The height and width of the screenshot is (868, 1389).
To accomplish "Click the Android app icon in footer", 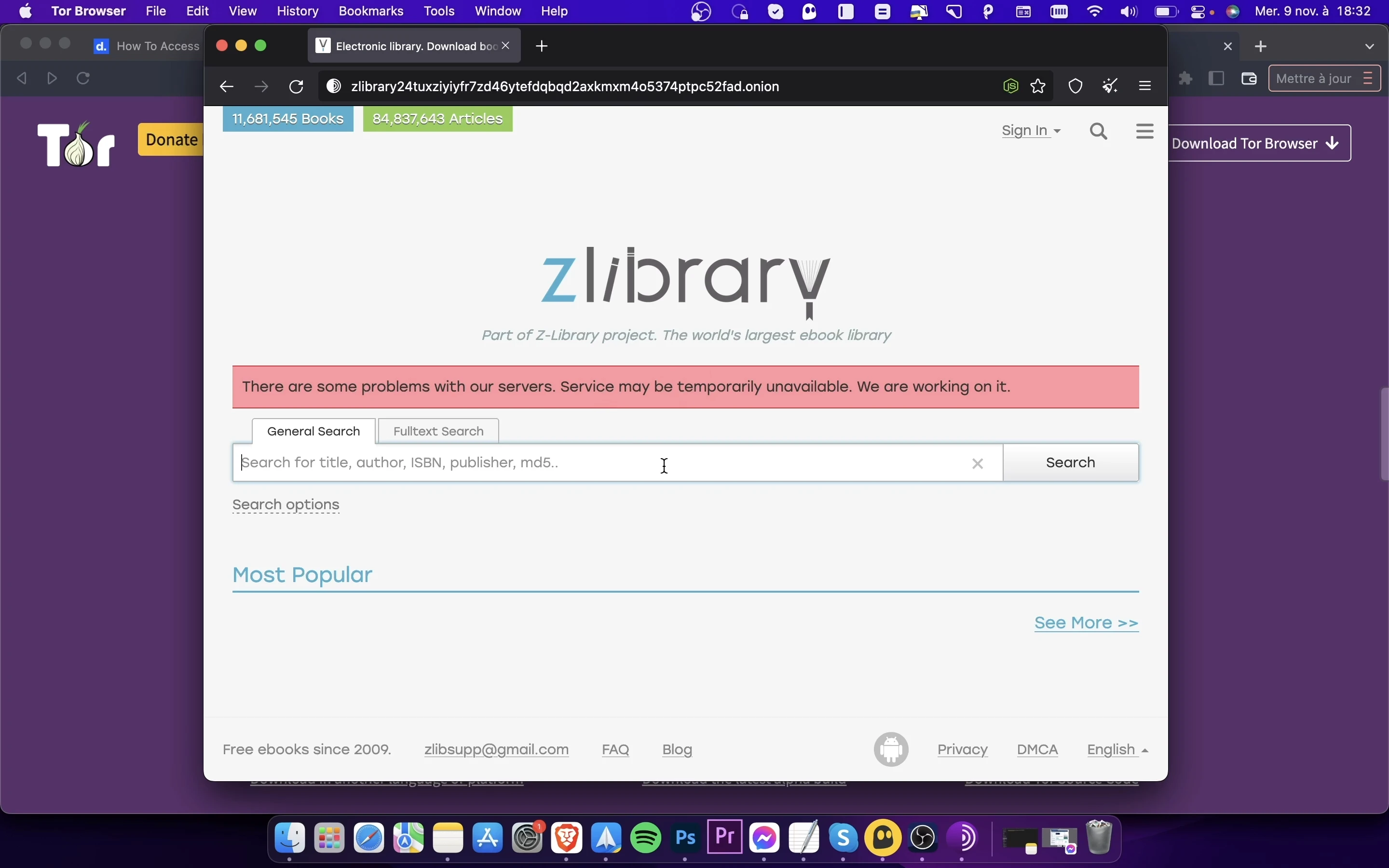I will (892, 750).
